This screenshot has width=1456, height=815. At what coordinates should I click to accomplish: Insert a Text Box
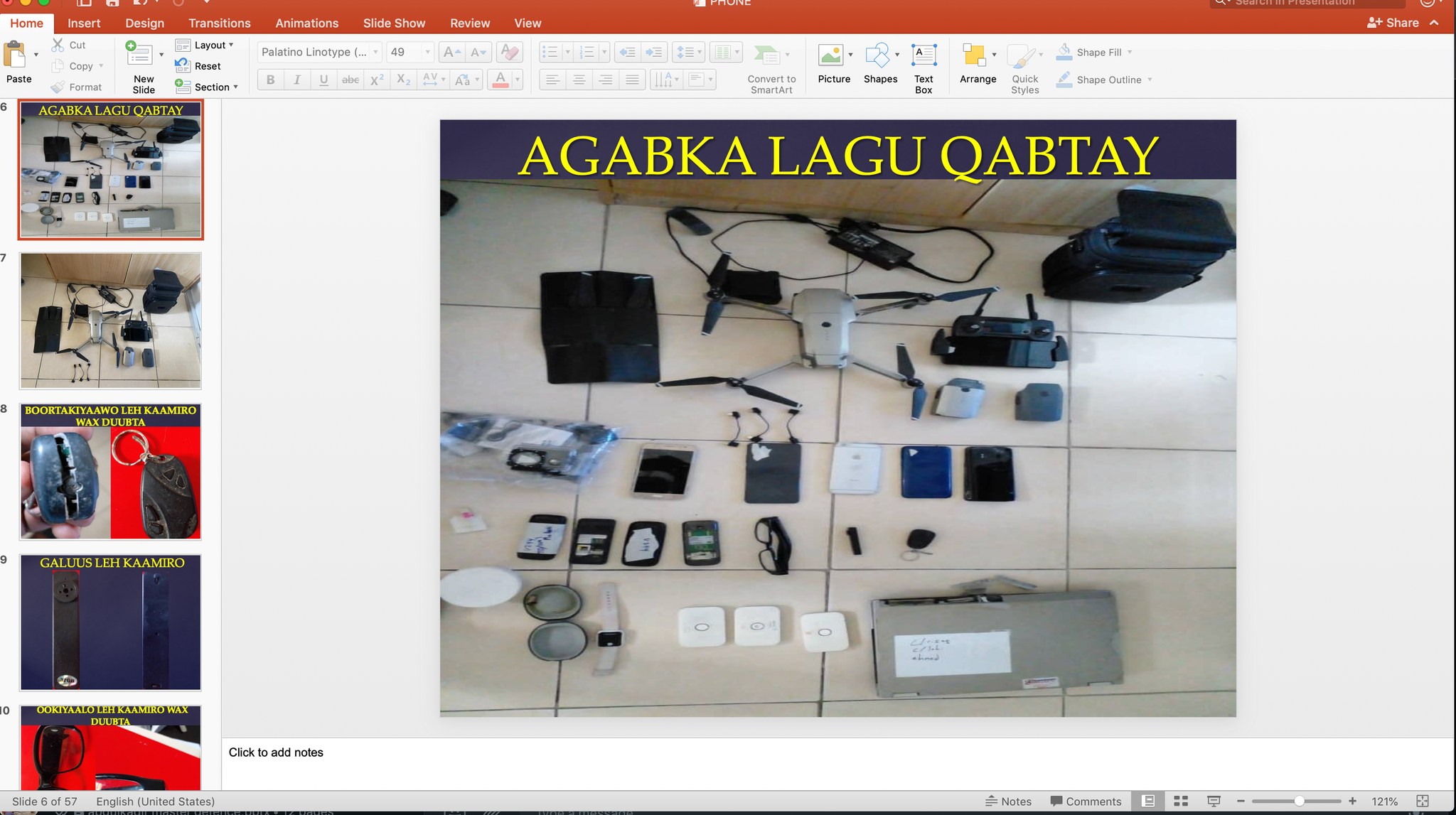click(x=924, y=55)
